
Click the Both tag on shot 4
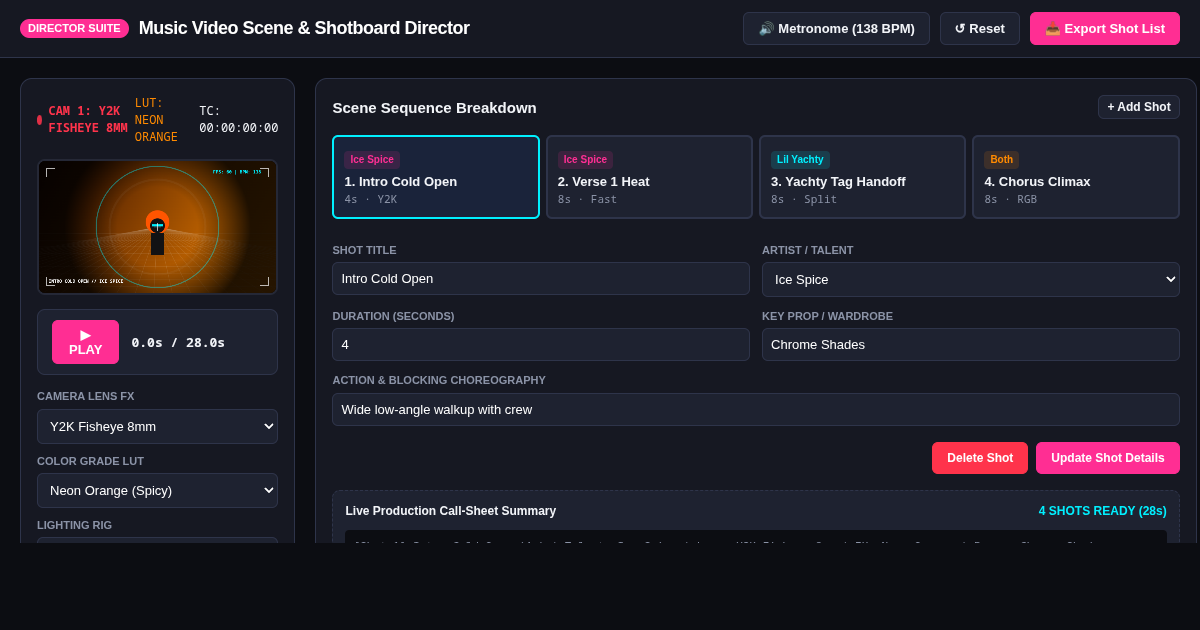point(1001,159)
